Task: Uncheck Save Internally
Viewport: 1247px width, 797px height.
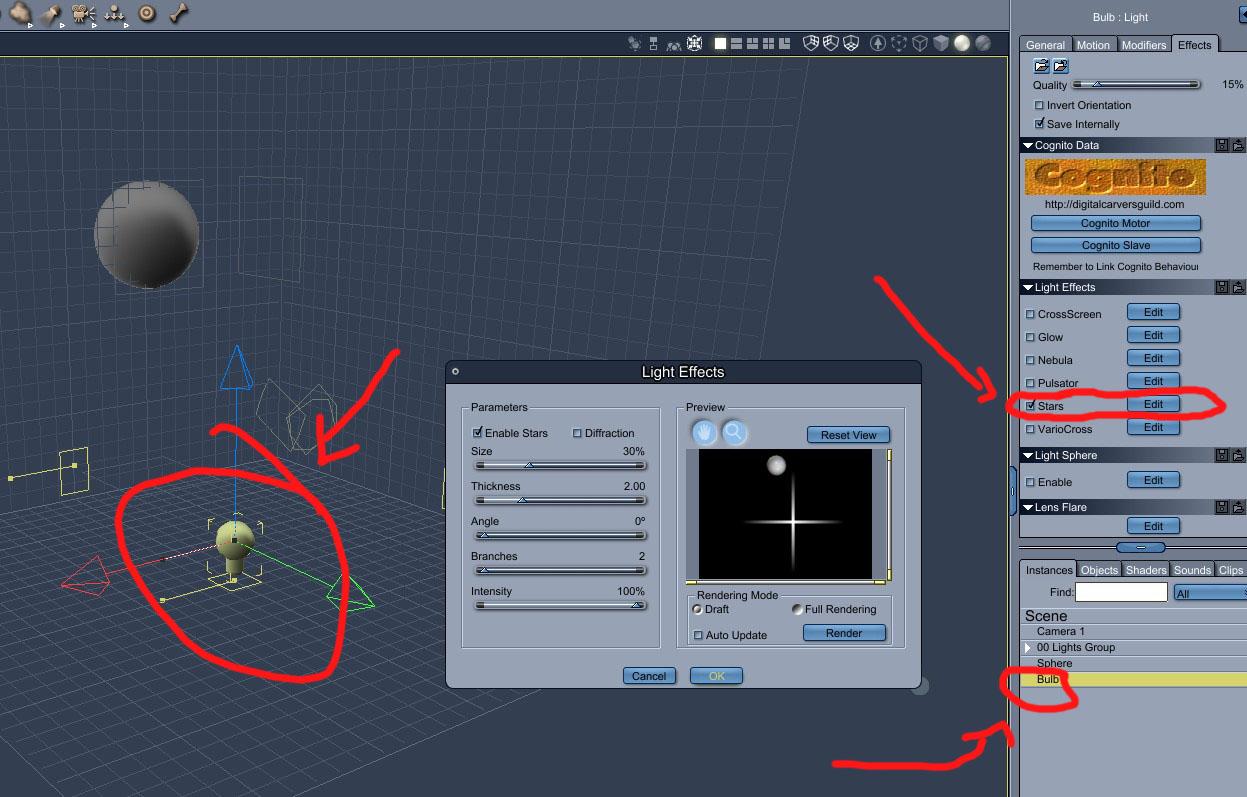Action: coord(1039,124)
